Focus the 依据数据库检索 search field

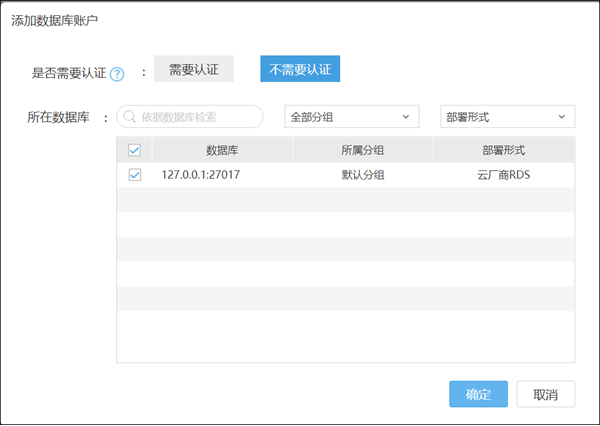coord(195,117)
